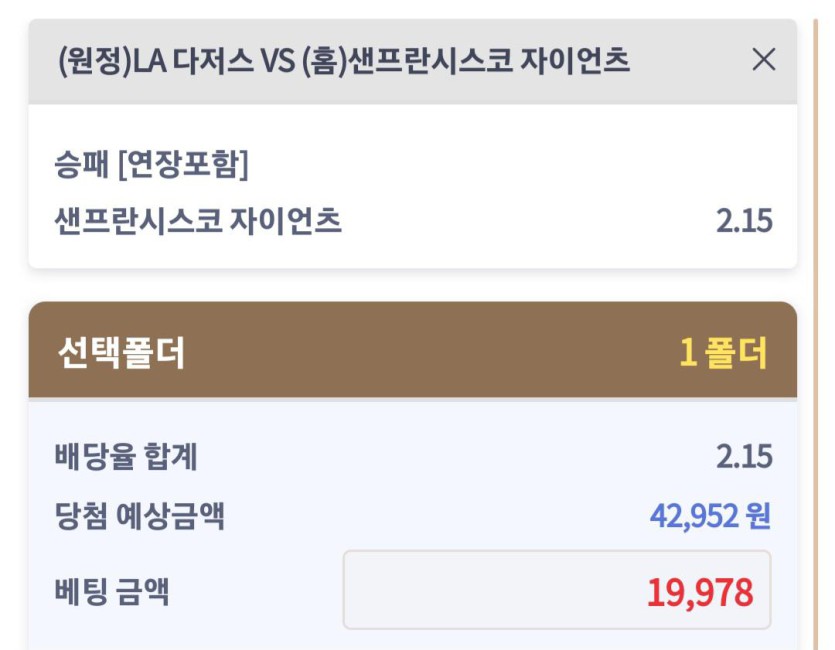This screenshot has width=835, height=650.
Task: Click the 2.15 total odds value
Action: pos(744,457)
